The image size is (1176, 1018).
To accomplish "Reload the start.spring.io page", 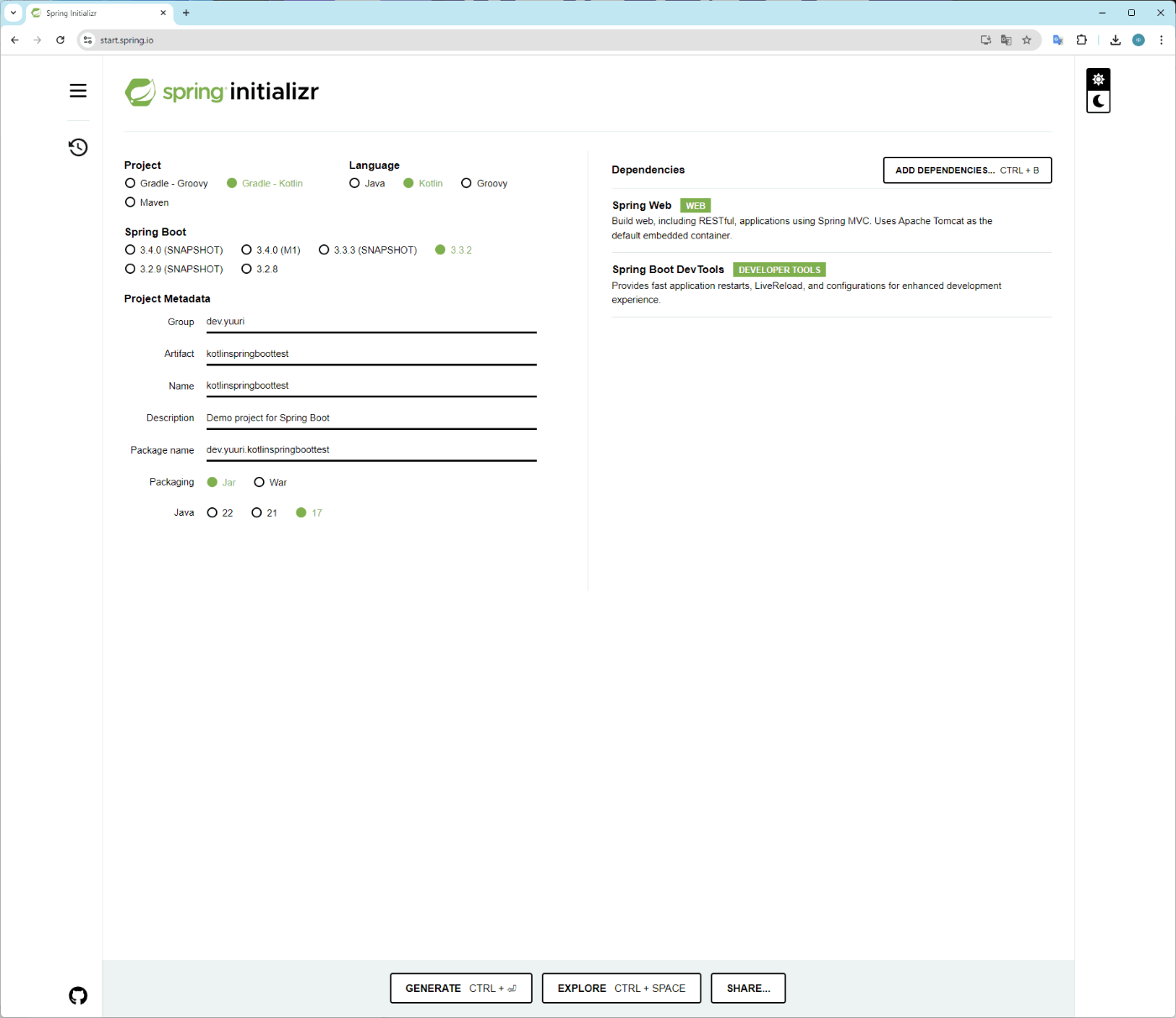I will coord(60,39).
